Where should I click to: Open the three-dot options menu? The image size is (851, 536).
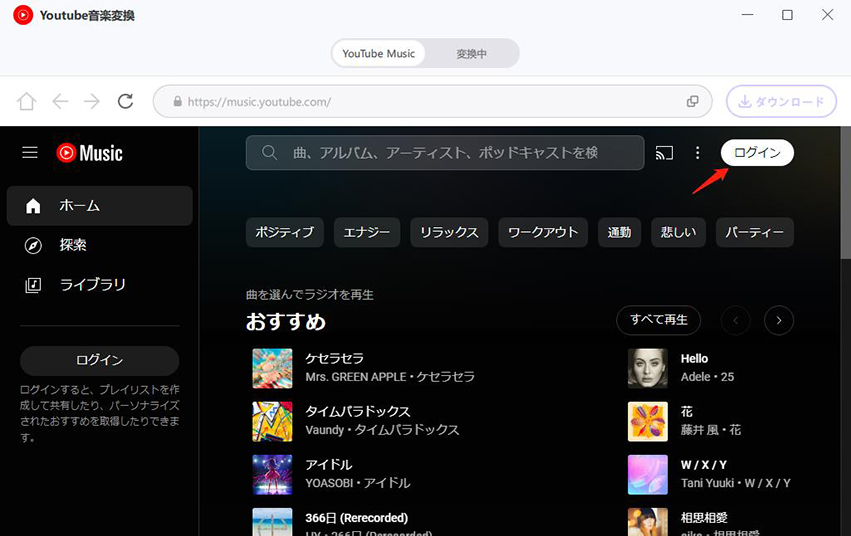coord(697,153)
